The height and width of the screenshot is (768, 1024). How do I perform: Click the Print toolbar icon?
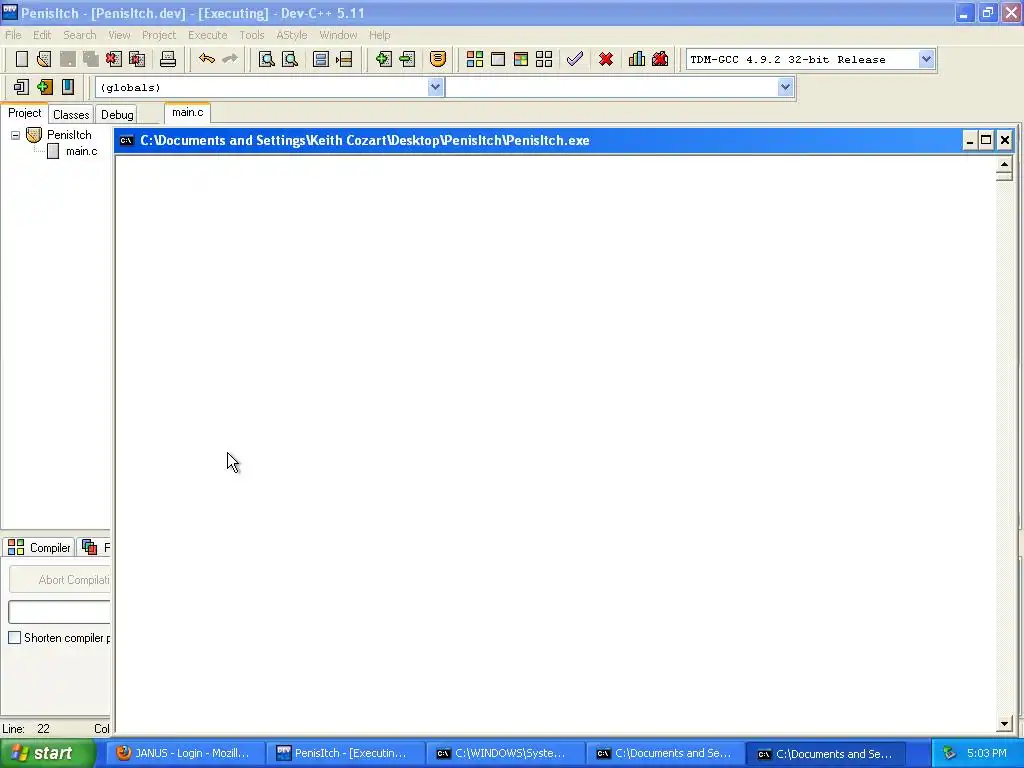click(x=168, y=59)
